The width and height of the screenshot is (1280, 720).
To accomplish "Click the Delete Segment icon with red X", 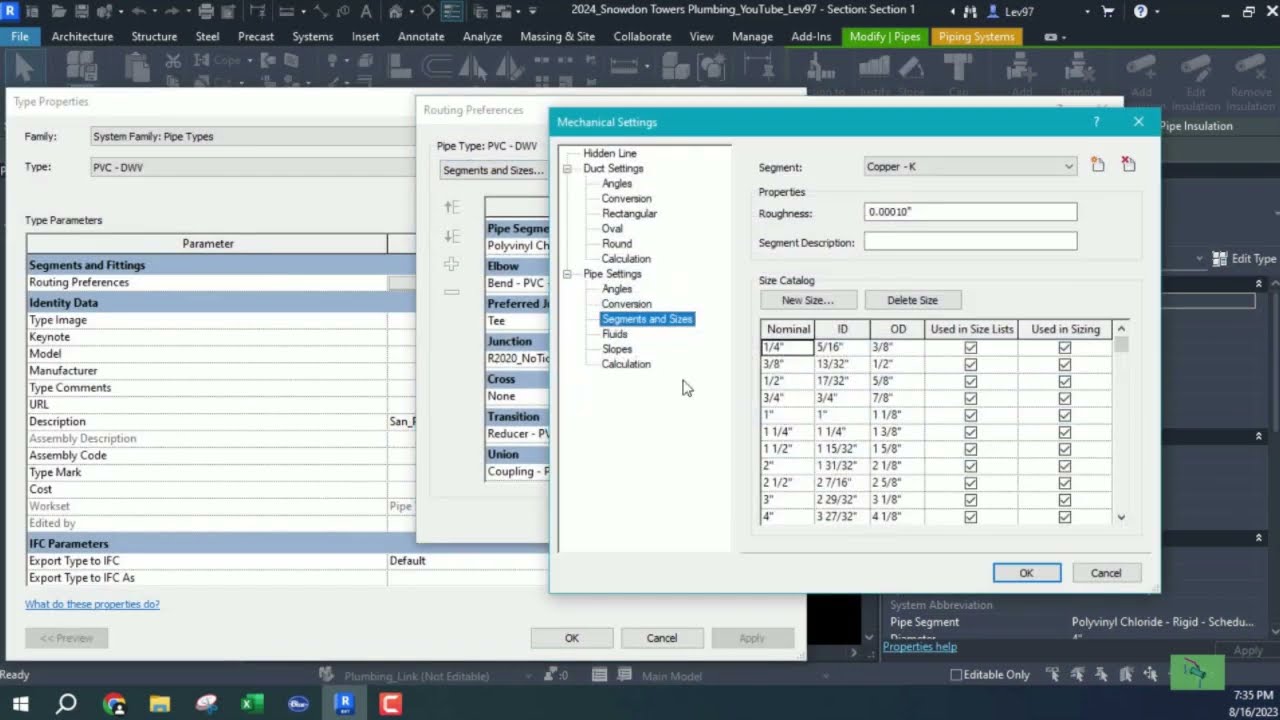I will pos(1129,165).
